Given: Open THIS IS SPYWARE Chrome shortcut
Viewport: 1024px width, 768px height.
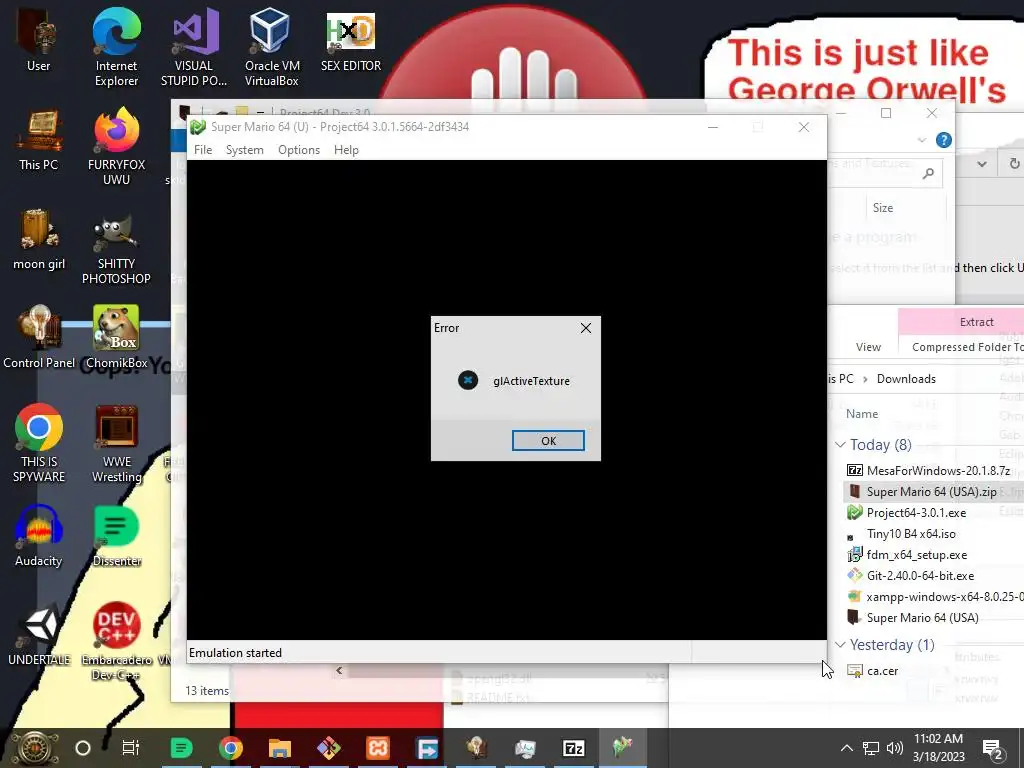Looking at the screenshot, I should [x=39, y=444].
